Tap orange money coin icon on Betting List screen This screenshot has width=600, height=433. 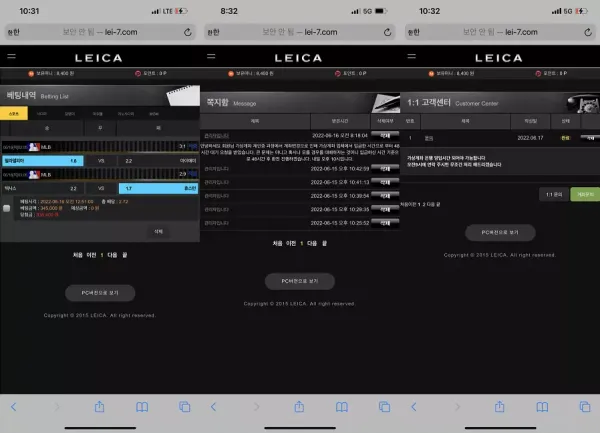coord(31,73)
